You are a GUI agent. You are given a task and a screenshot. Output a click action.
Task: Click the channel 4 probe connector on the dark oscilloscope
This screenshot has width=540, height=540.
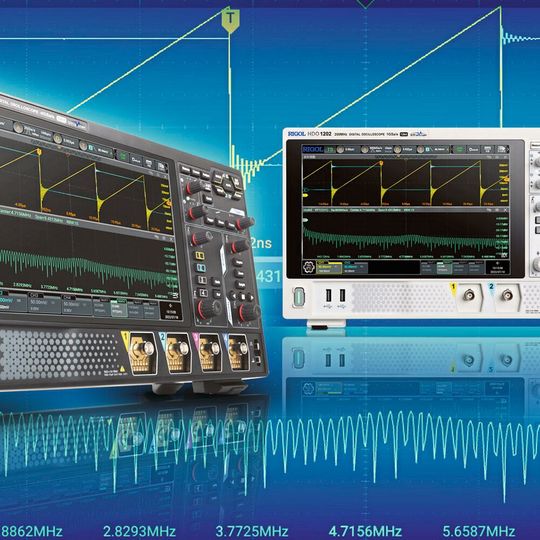pos(239,353)
